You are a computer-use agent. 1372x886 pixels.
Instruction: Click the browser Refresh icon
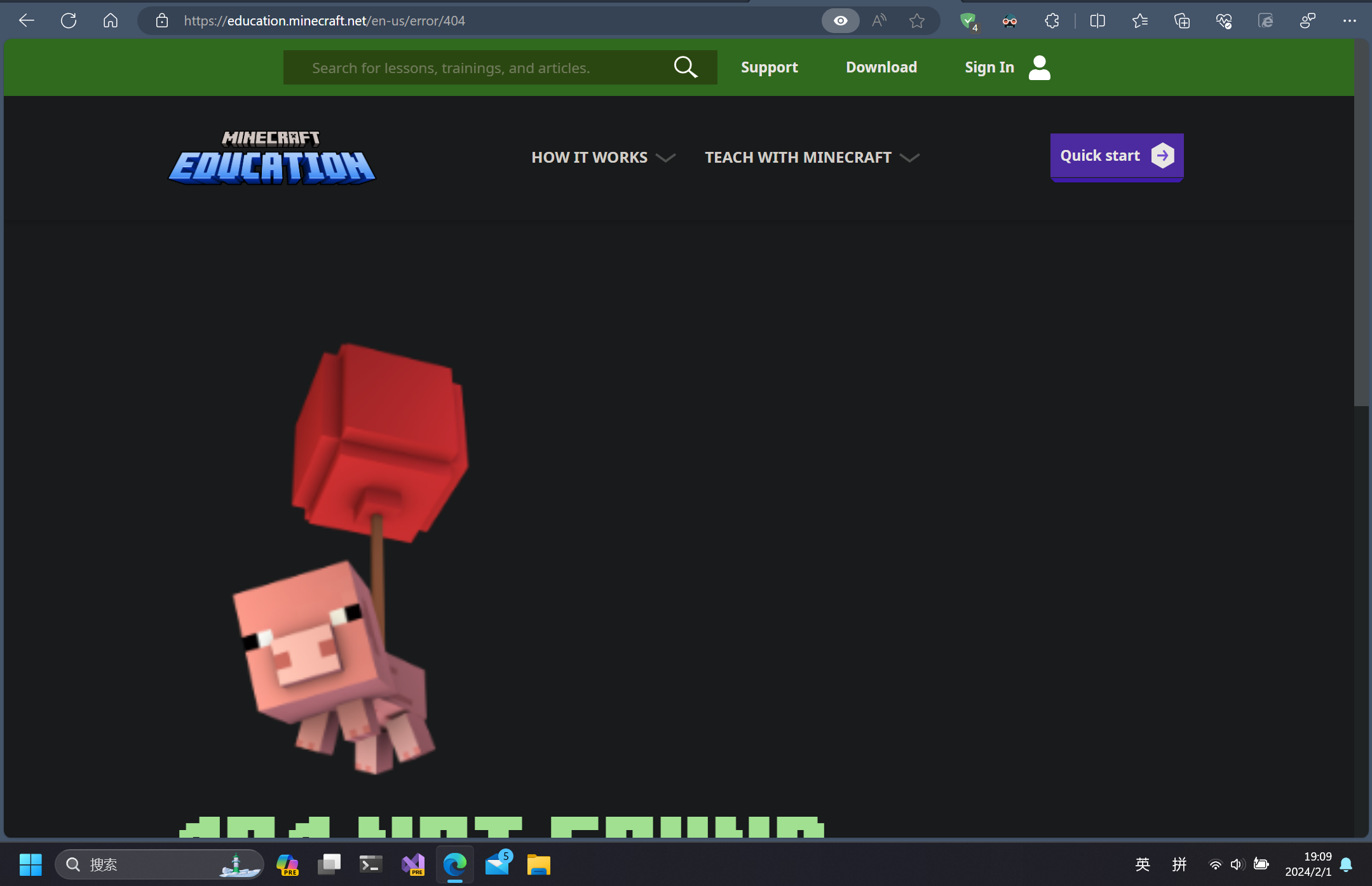click(69, 21)
